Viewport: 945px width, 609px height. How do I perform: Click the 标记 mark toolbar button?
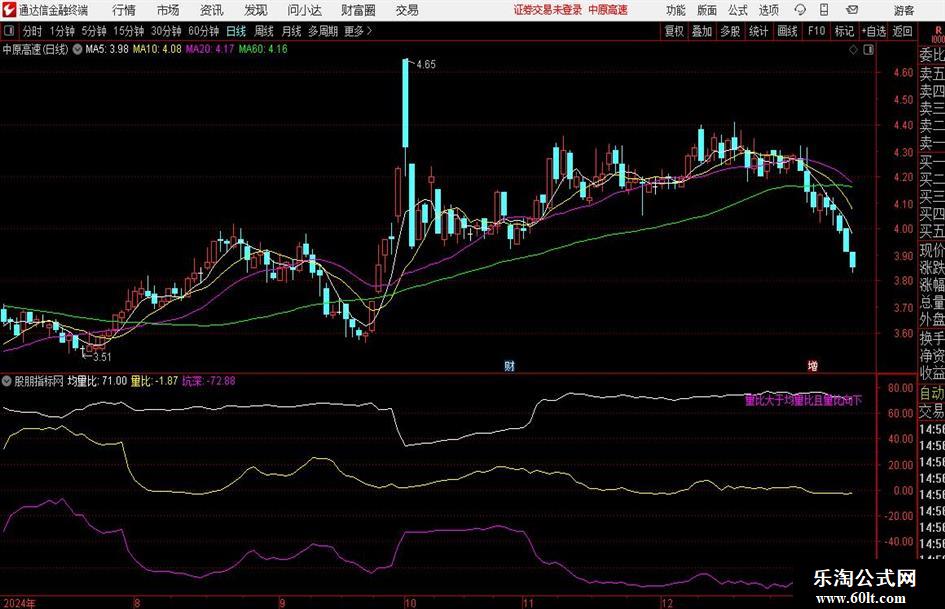click(x=844, y=31)
